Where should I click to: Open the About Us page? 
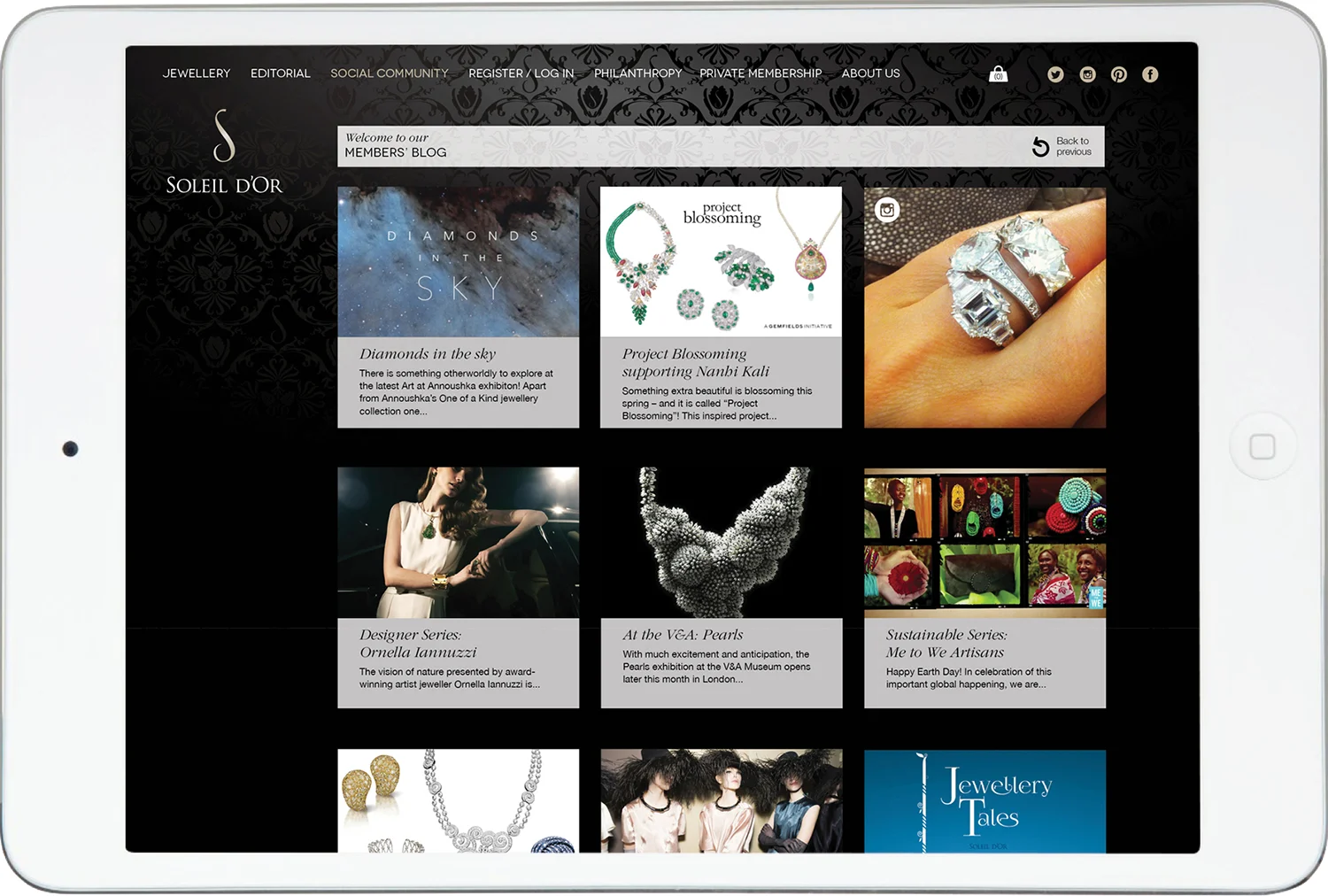click(x=870, y=73)
